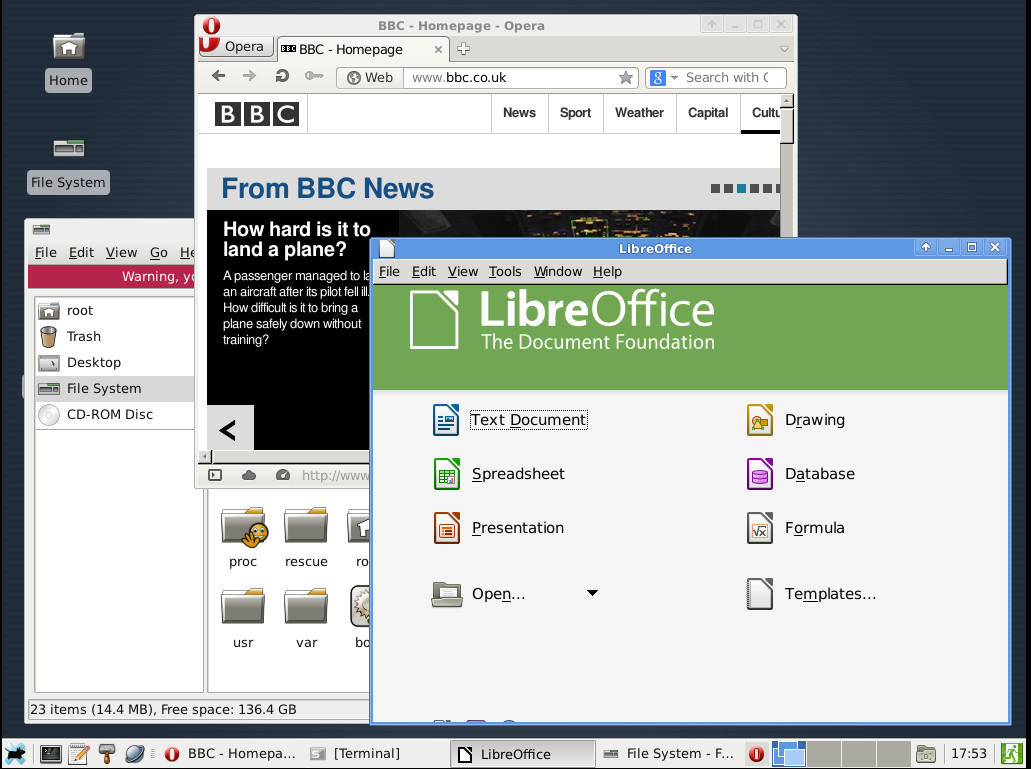Select Desktop in file manager sidebar

[114, 362]
